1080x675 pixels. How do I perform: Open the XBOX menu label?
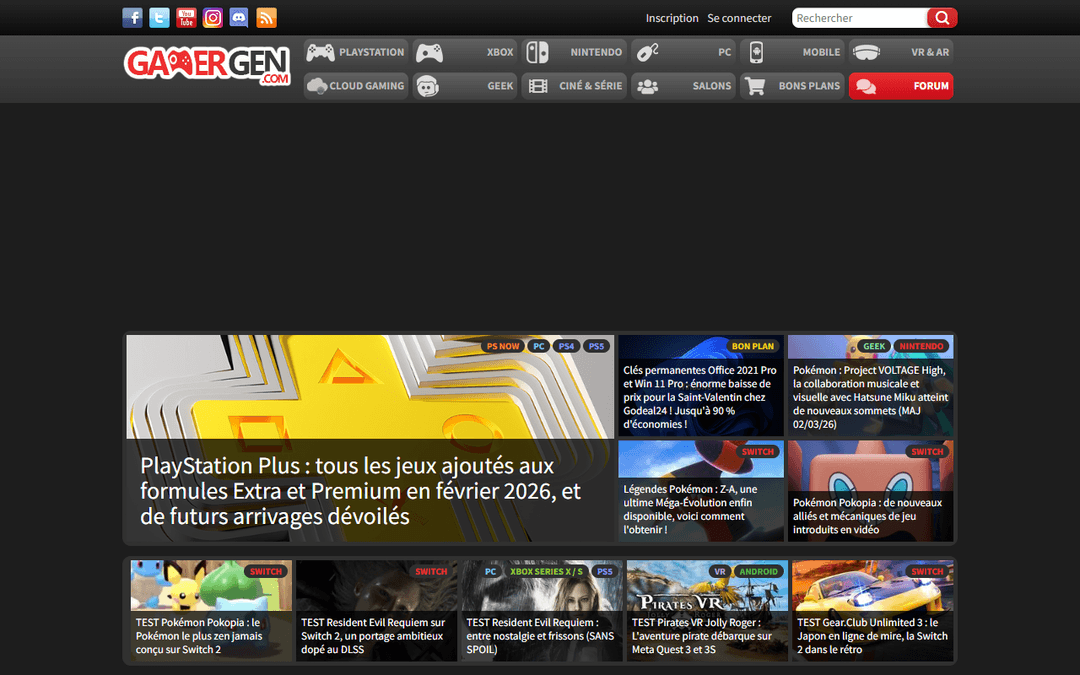coord(500,52)
